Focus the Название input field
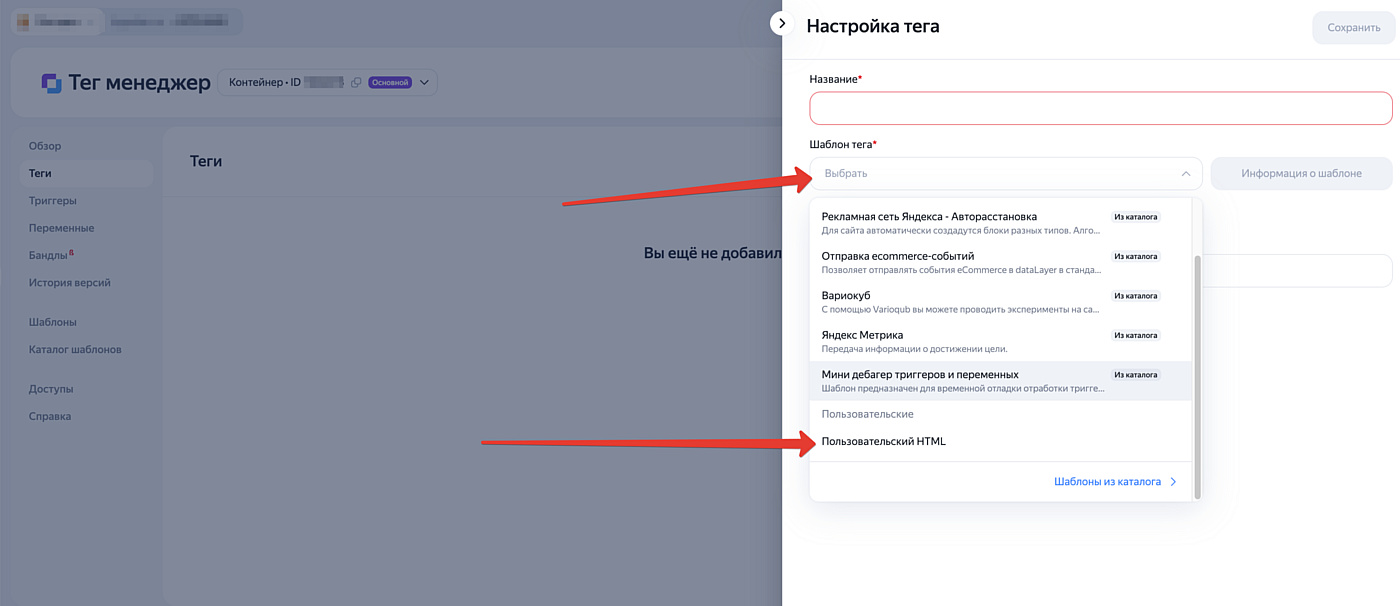This screenshot has width=1400, height=606. pos(1100,108)
